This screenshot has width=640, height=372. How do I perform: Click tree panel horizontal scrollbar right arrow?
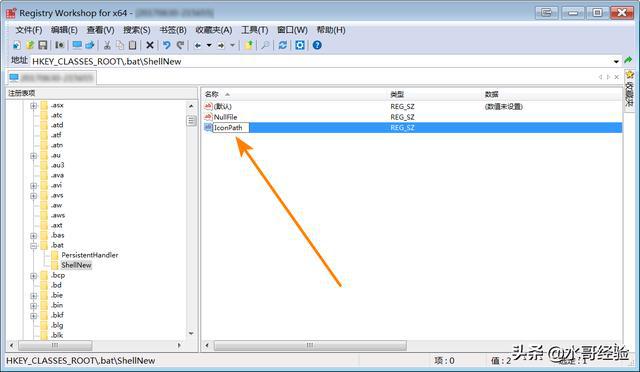coord(179,345)
